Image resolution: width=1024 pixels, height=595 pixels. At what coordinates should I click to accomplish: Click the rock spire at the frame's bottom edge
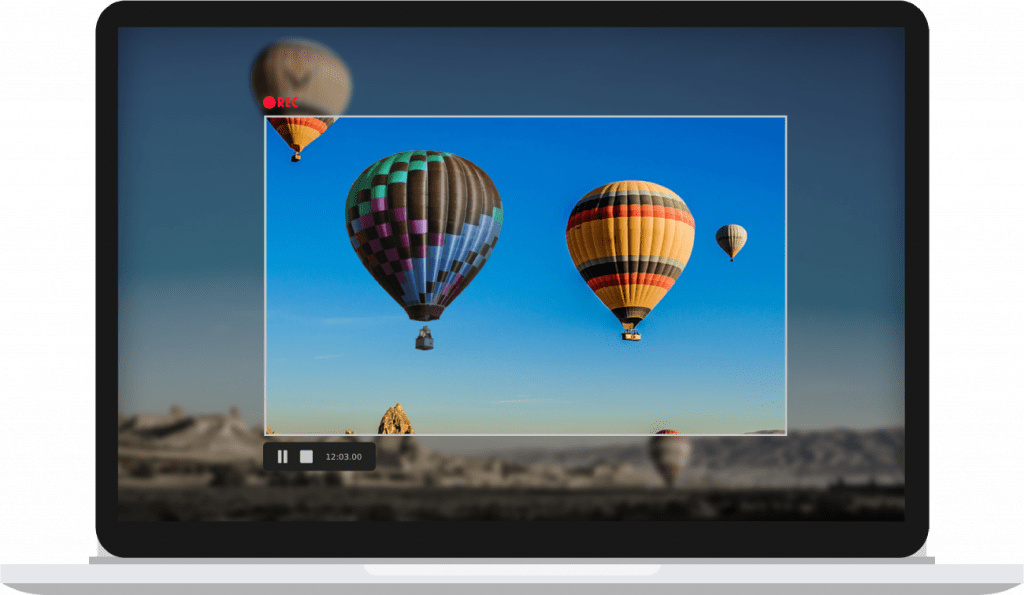point(395,419)
